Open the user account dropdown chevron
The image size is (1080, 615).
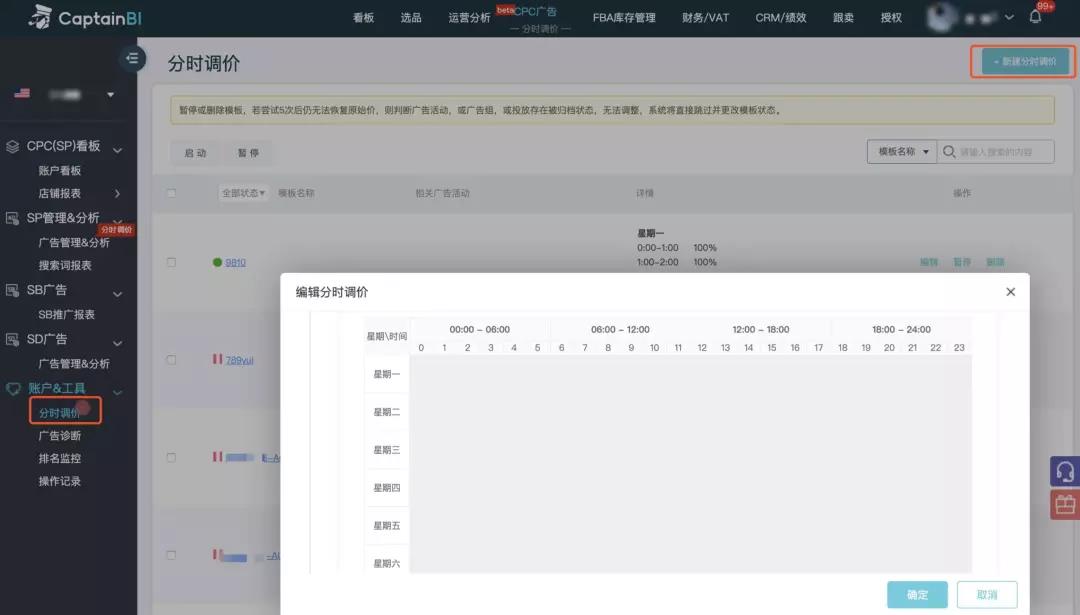pyautogui.click(x=1009, y=17)
